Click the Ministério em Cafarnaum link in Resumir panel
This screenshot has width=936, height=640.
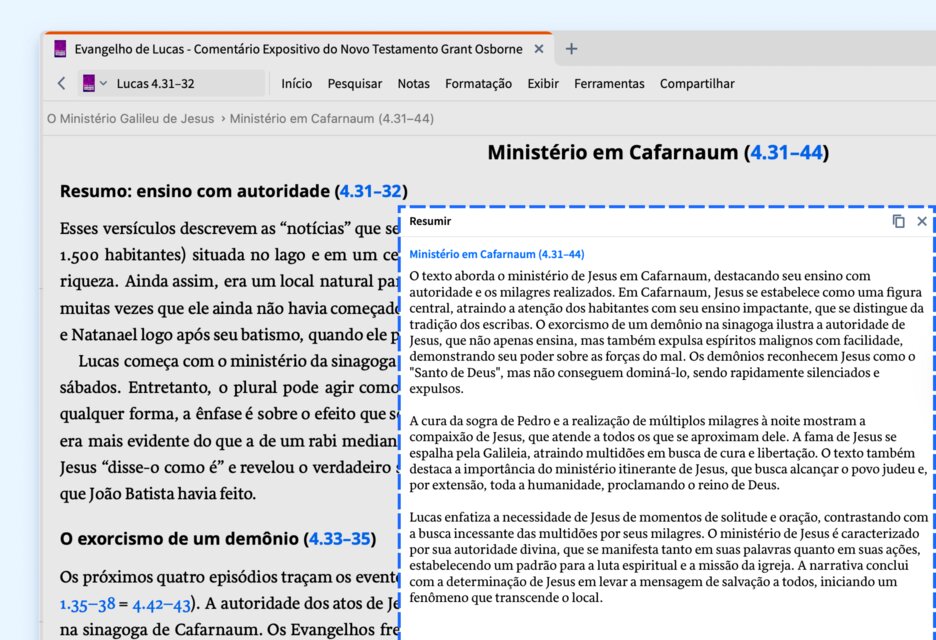click(x=497, y=254)
